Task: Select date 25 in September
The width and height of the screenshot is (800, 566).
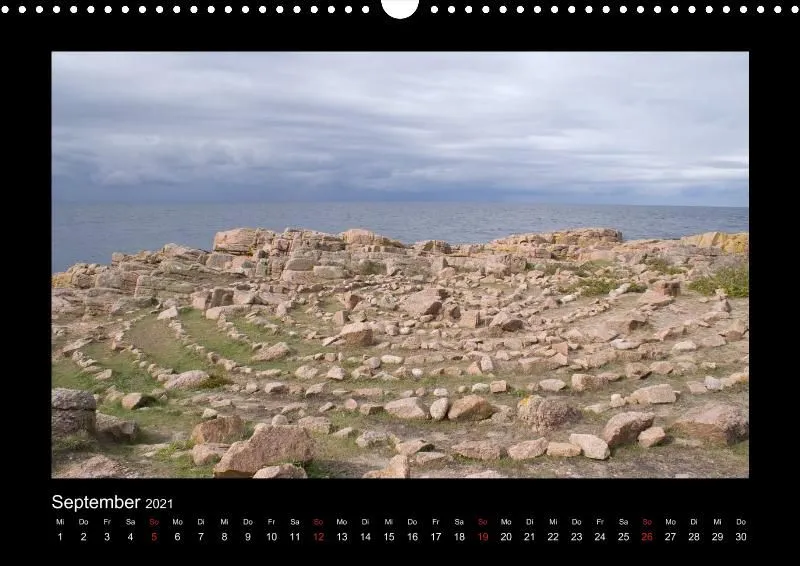Action: (623, 537)
